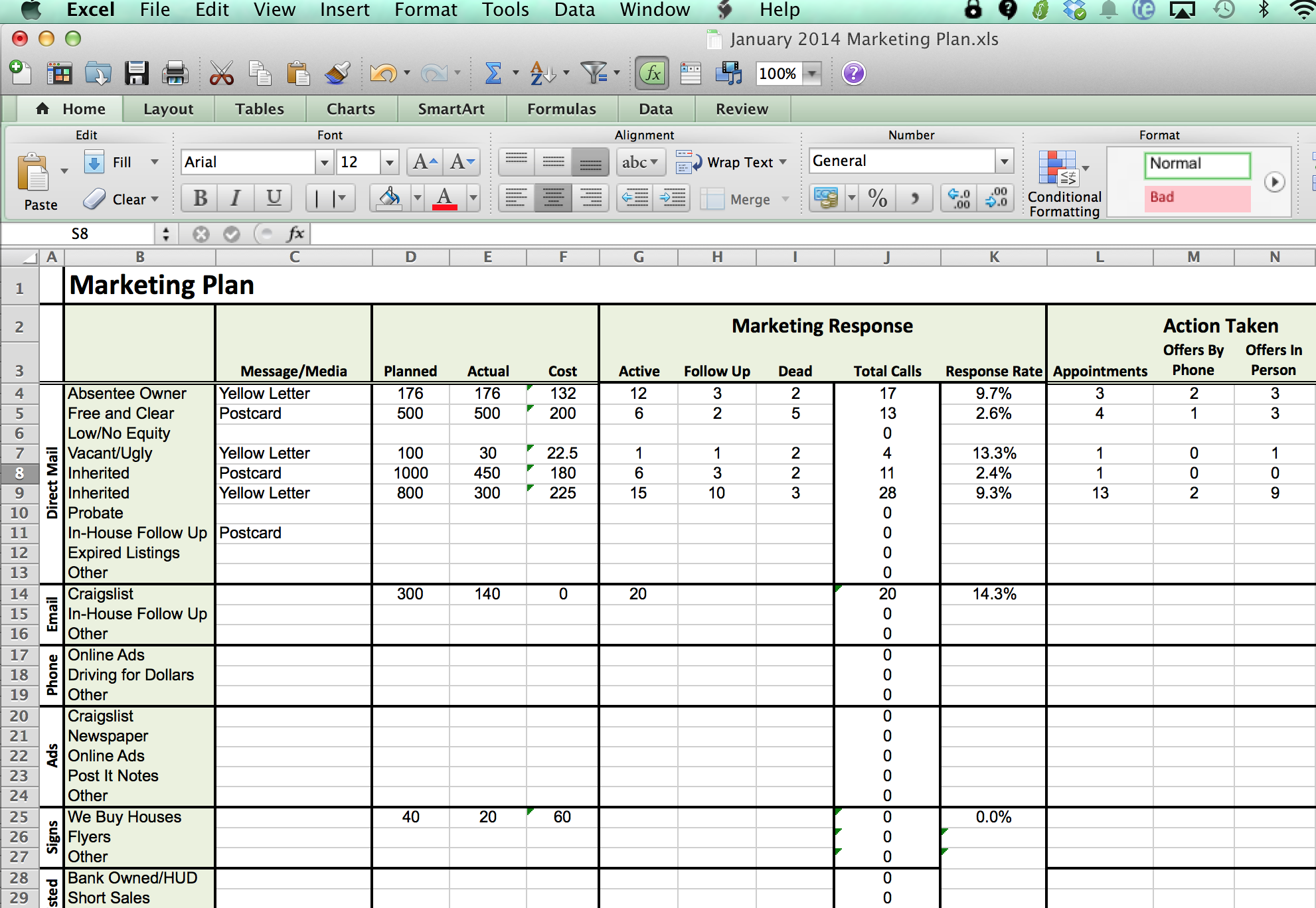
Task: Click the Print icon in toolbar
Action: coord(175,73)
